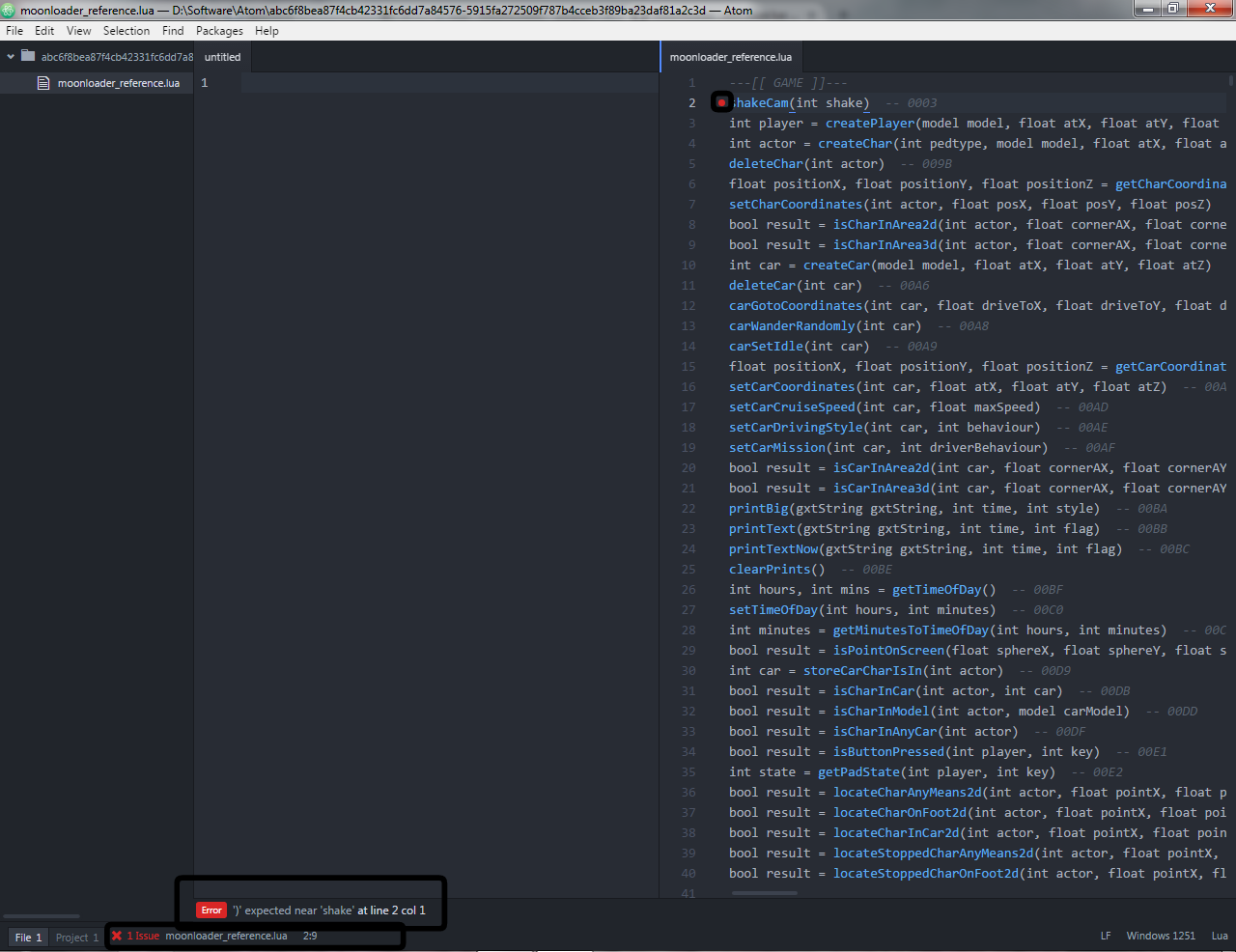Click the "')' expected near 'shake'" error message
The width and height of the screenshot is (1236, 952).
point(294,910)
